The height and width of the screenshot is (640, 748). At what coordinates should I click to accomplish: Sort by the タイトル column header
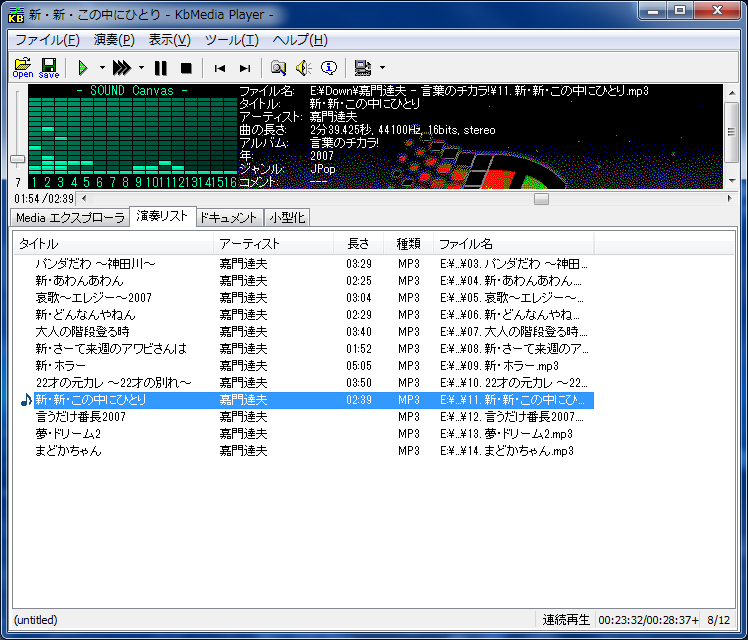coord(114,244)
